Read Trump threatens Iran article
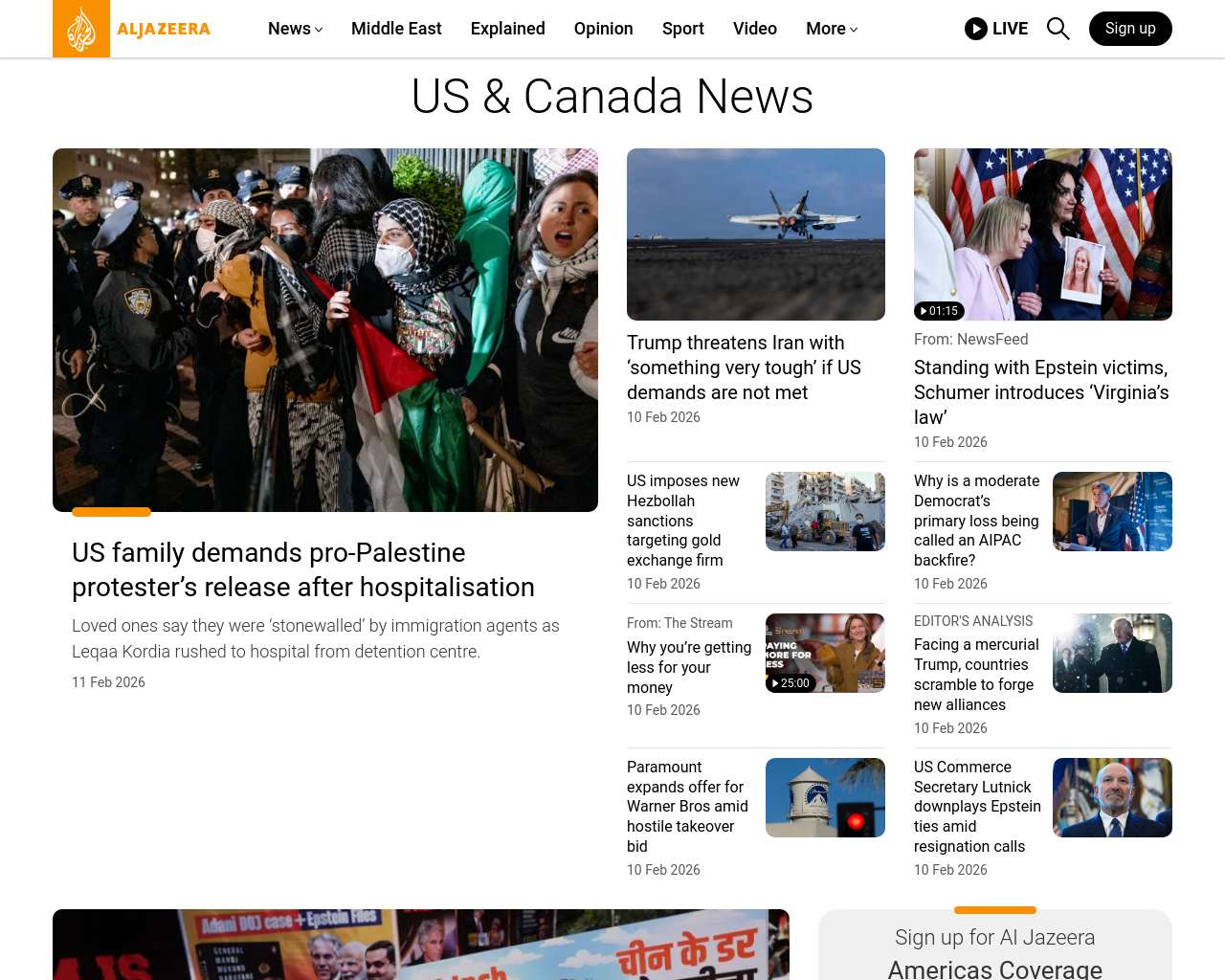Image resolution: width=1225 pixels, height=980 pixels. click(x=745, y=367)
